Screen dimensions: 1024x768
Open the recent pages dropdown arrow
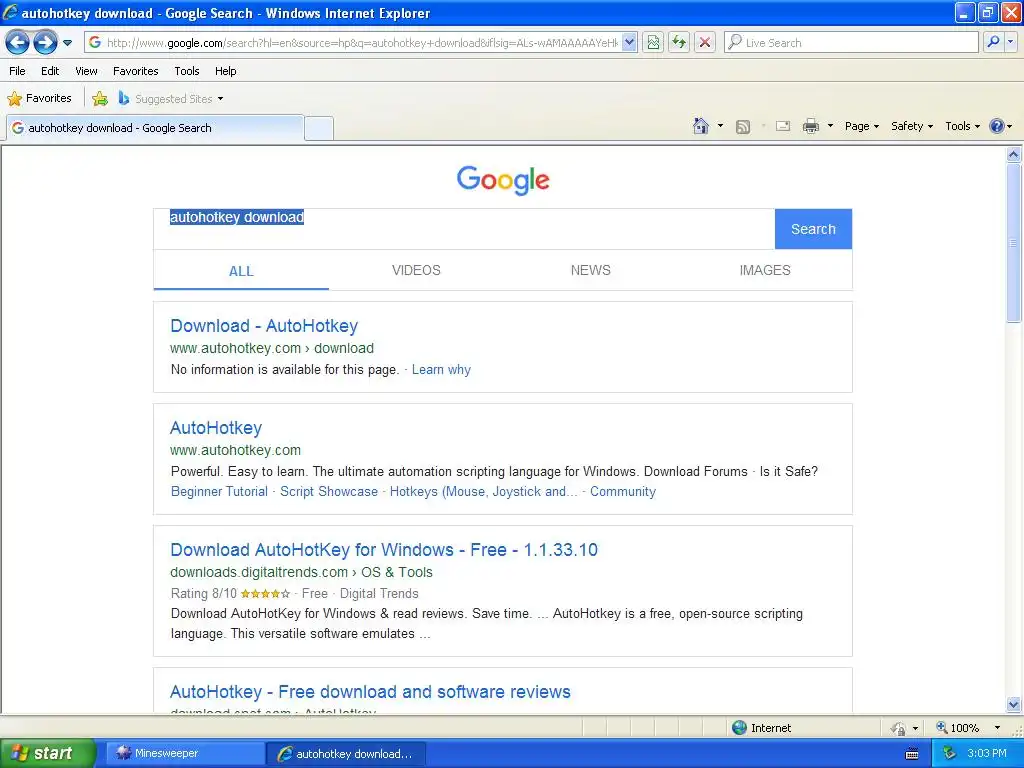67,43
